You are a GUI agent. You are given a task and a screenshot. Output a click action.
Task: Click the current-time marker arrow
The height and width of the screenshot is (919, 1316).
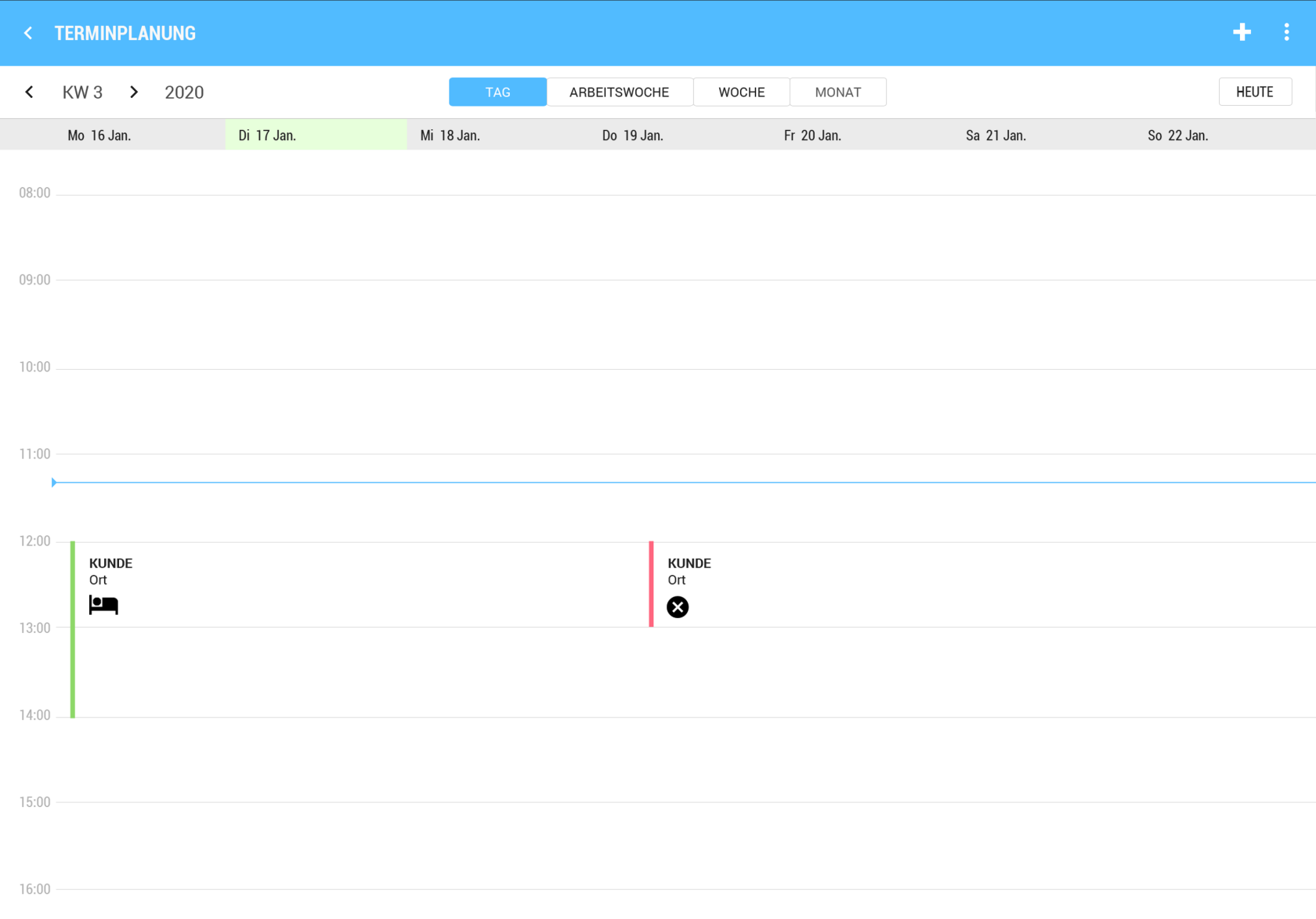(x=54, y=483)
